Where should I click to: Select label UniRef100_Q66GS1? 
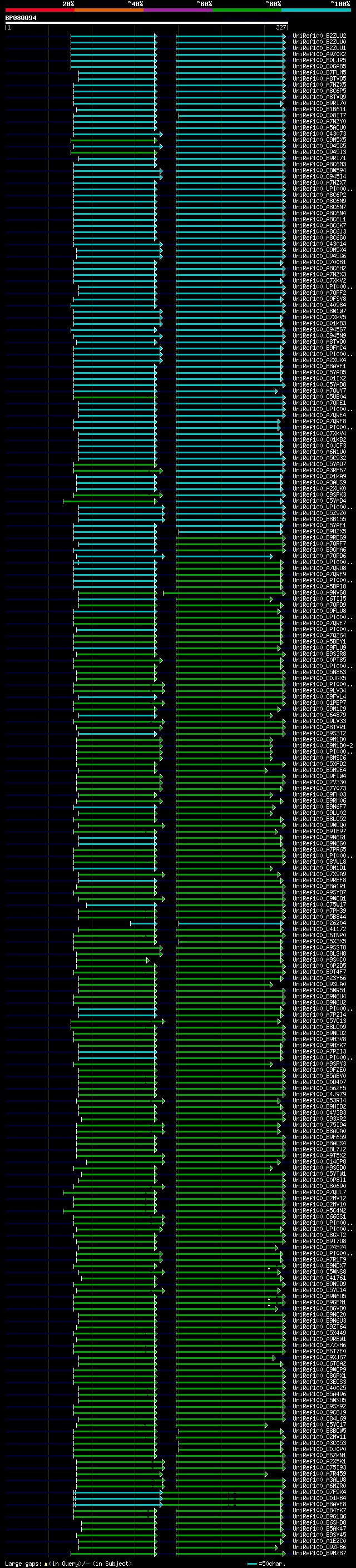pos(319,1217)
